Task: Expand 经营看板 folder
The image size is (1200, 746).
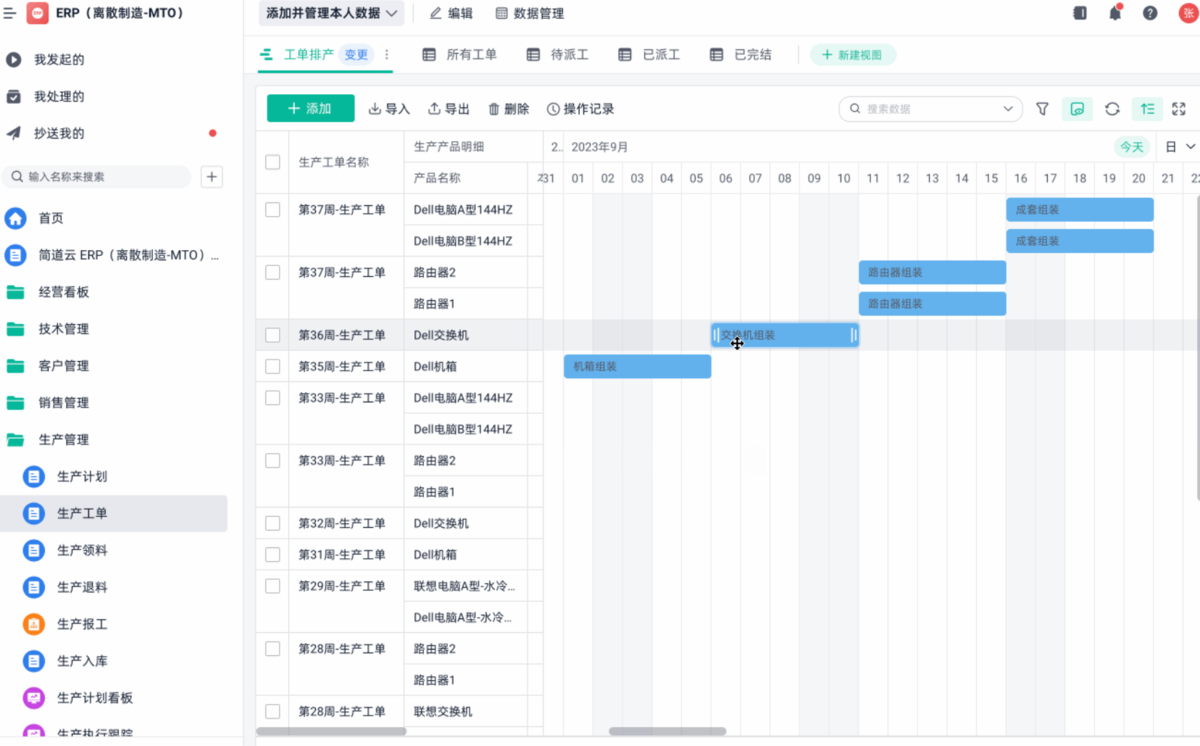Action: (x=64, y=292)
